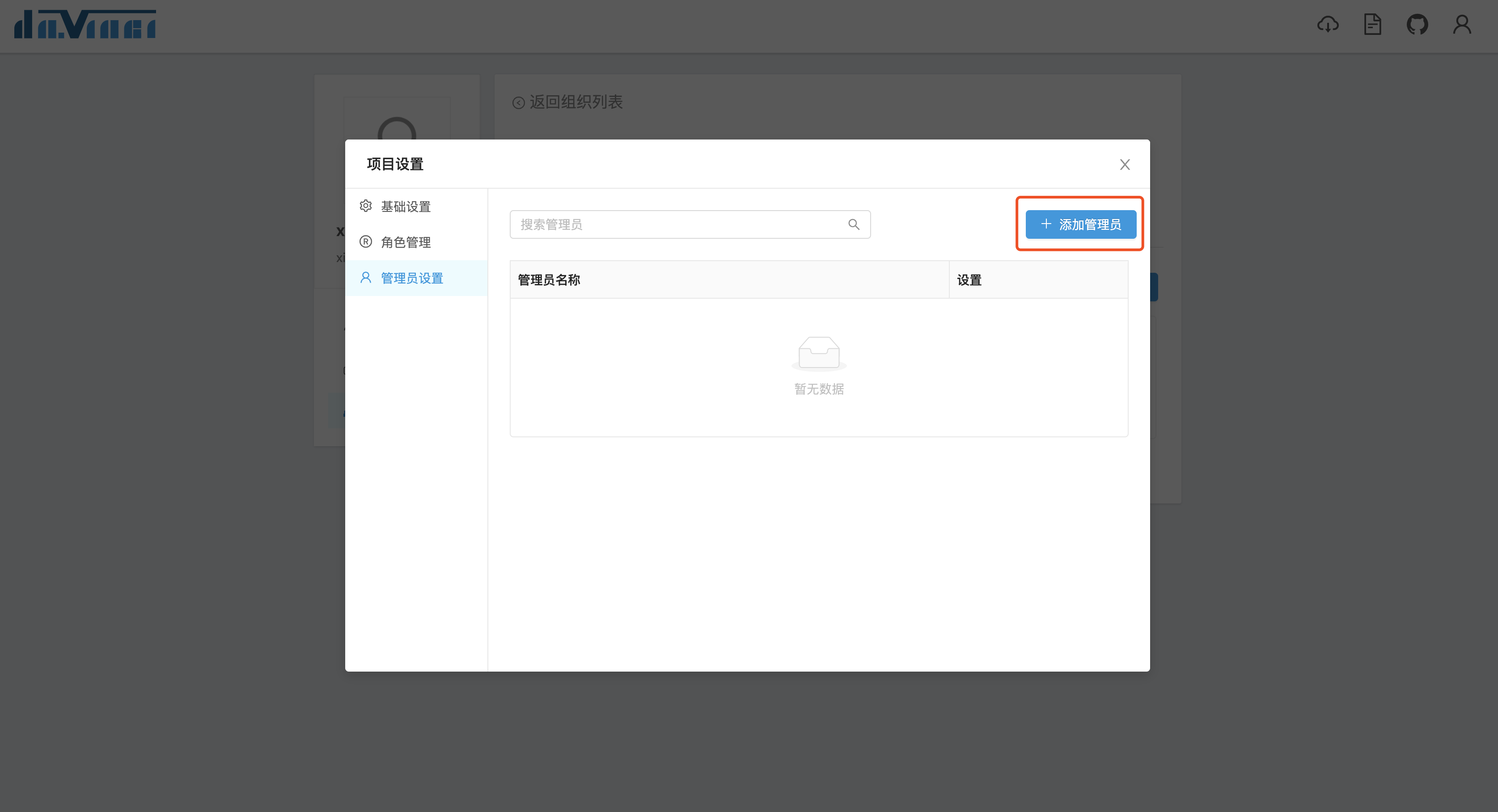
Task: Switch to 角色管理 tab
Action: 406,242
